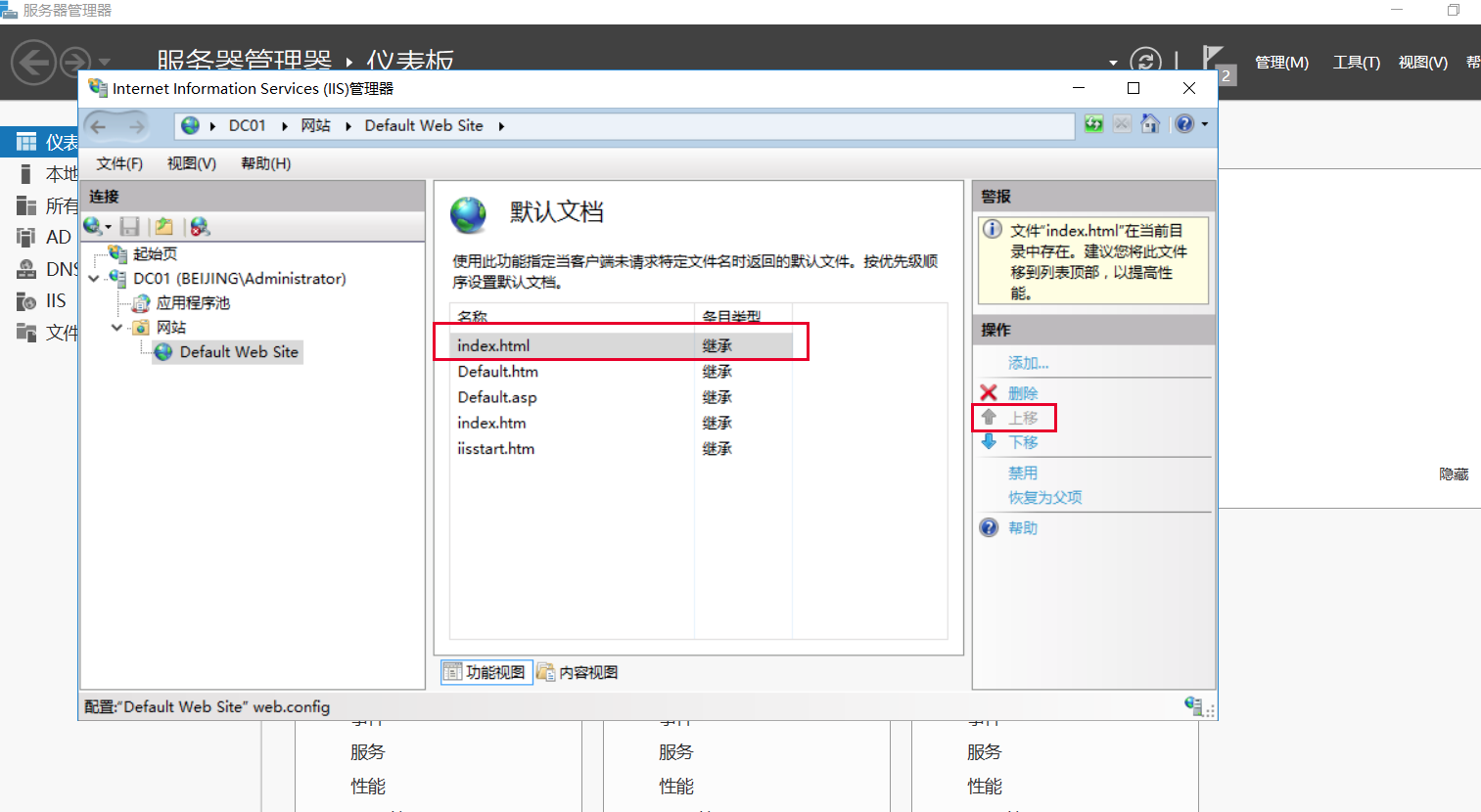The width and height of the screenshot is (1481, 812).
Task: Click the 添加... link in Actions pane
Action: coord(1028,363)
